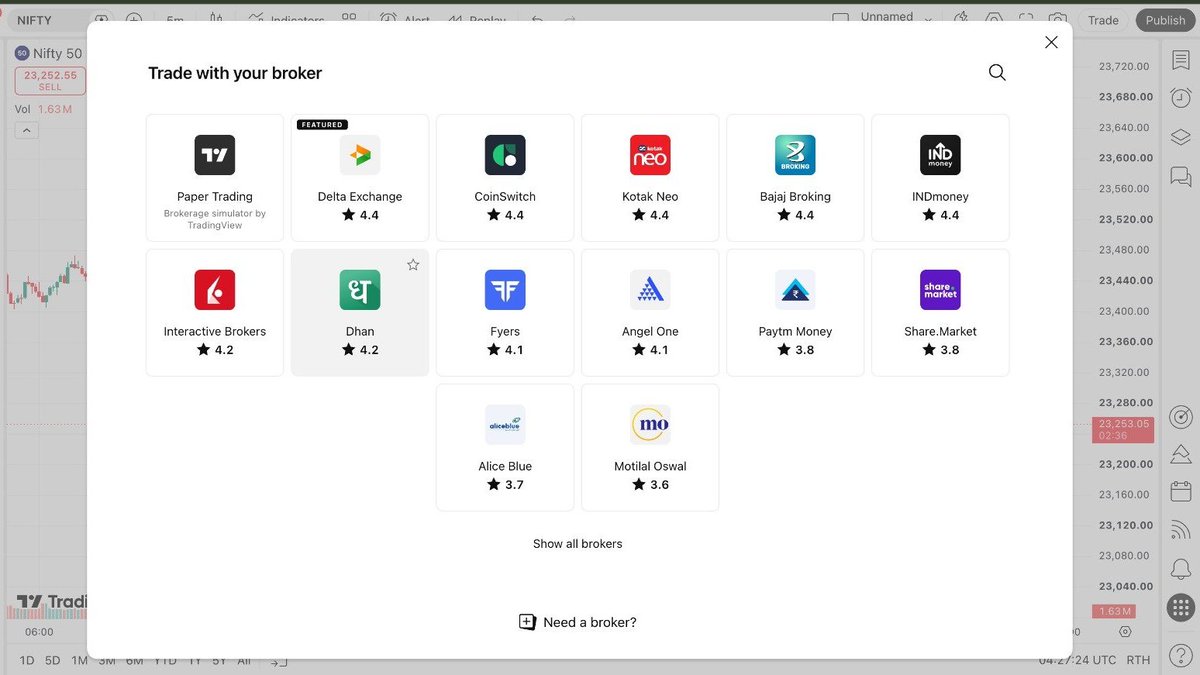Open the apps grid icon in sidebar
The width and height of the screenshot is (1200, 675).
(1181, 607)
